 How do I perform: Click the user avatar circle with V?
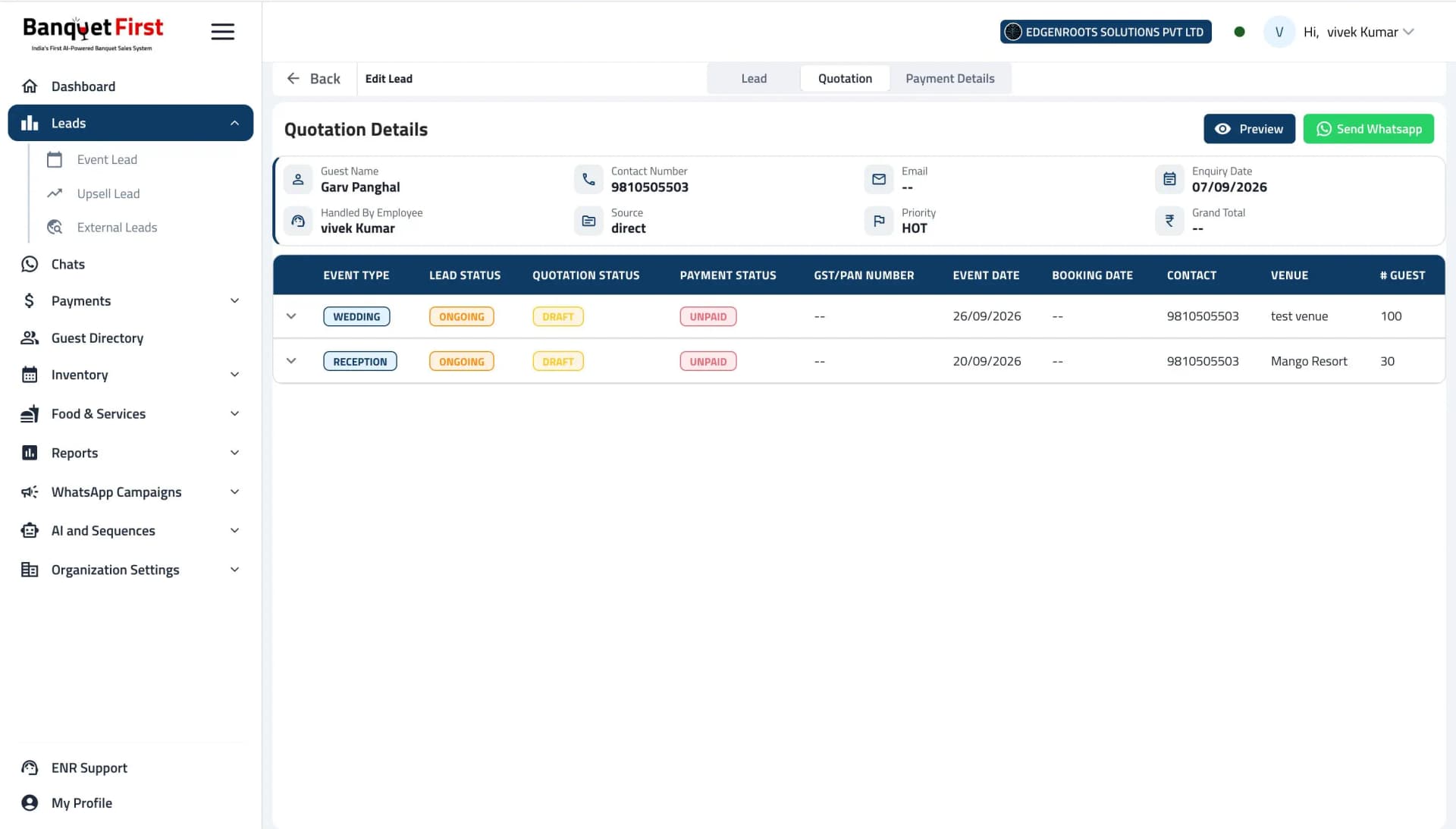1279,32
